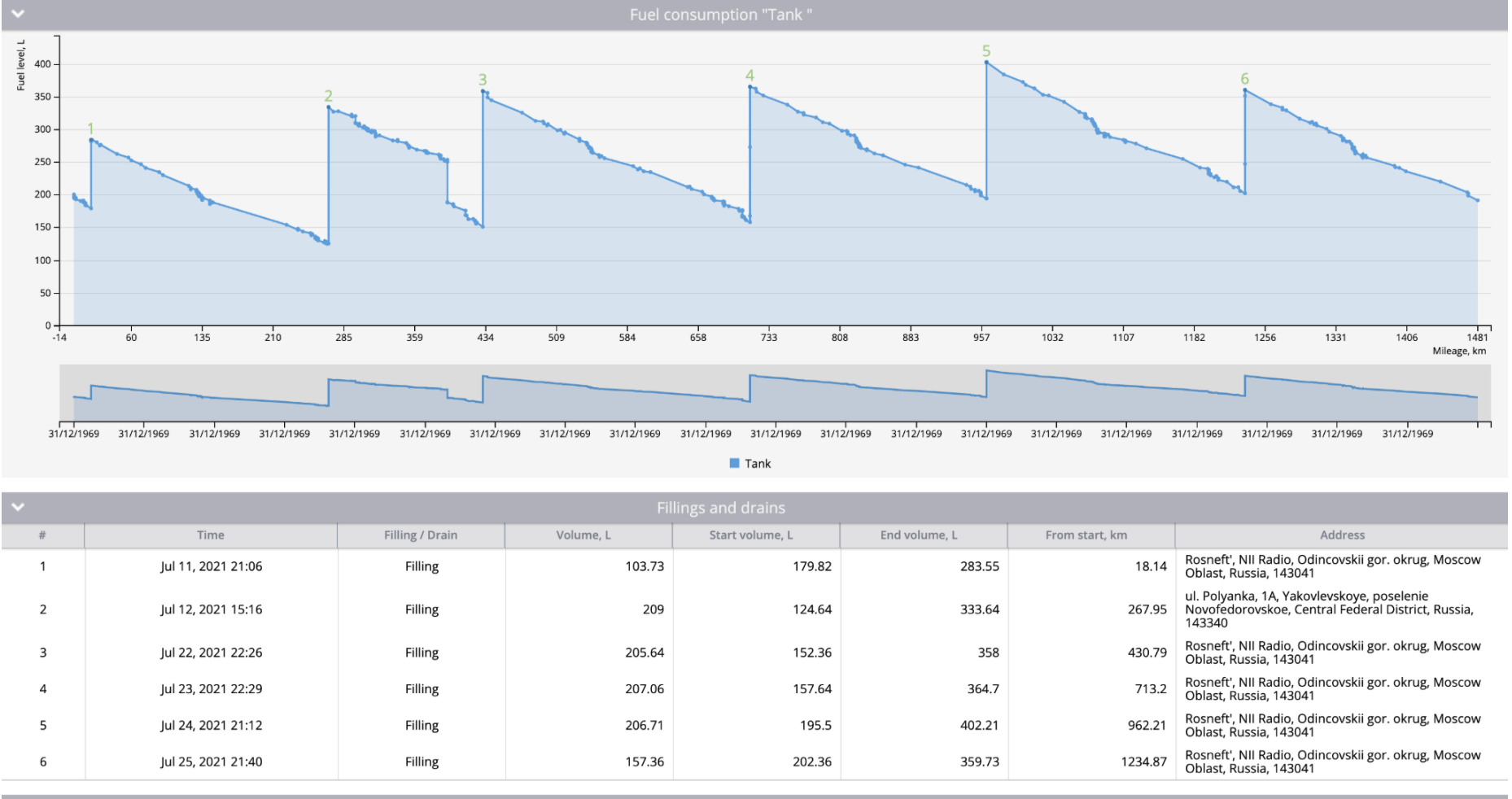This screenshot has width=1512, height=799.
Task: Click the overview navigator chart strip
Action: 775,393
